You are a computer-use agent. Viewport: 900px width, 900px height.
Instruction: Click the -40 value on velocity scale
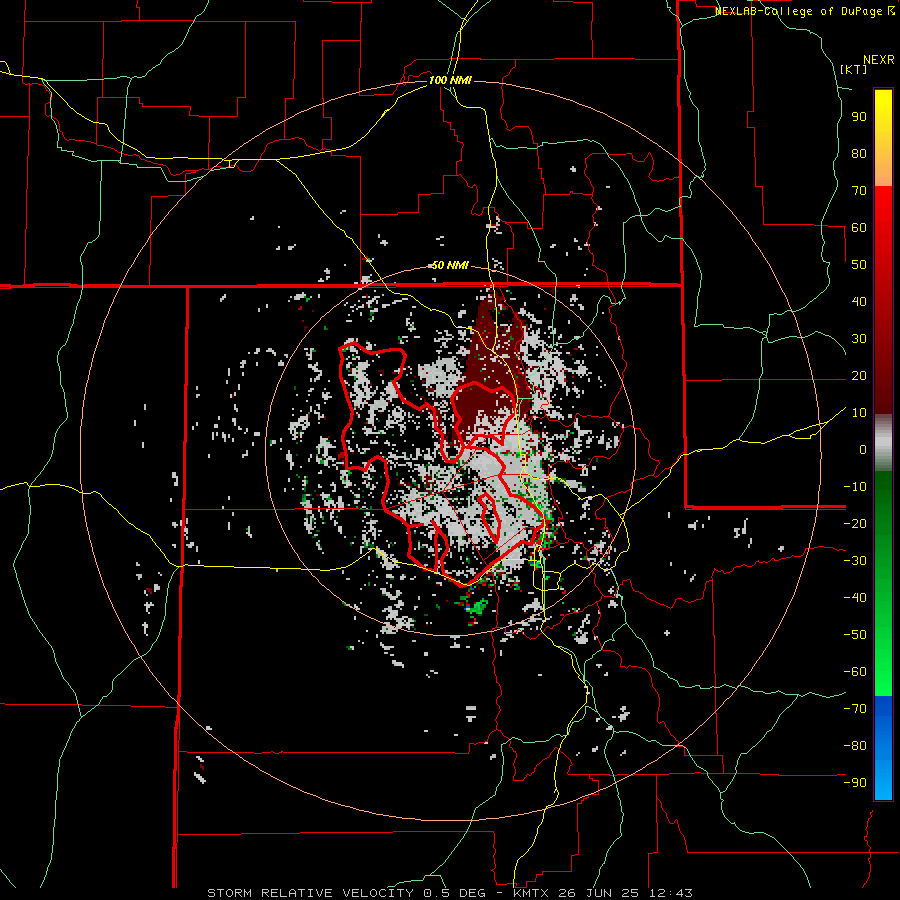(x=855, y=598)
